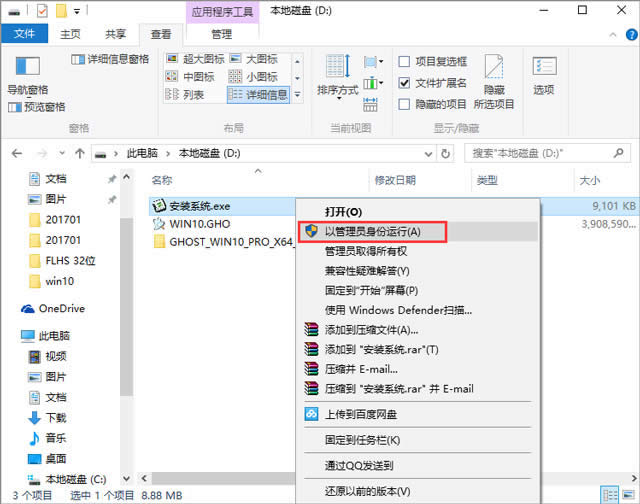Click the navigation pane icon in ribbon
Screen dimensions: 640x504
click(26, 68)
